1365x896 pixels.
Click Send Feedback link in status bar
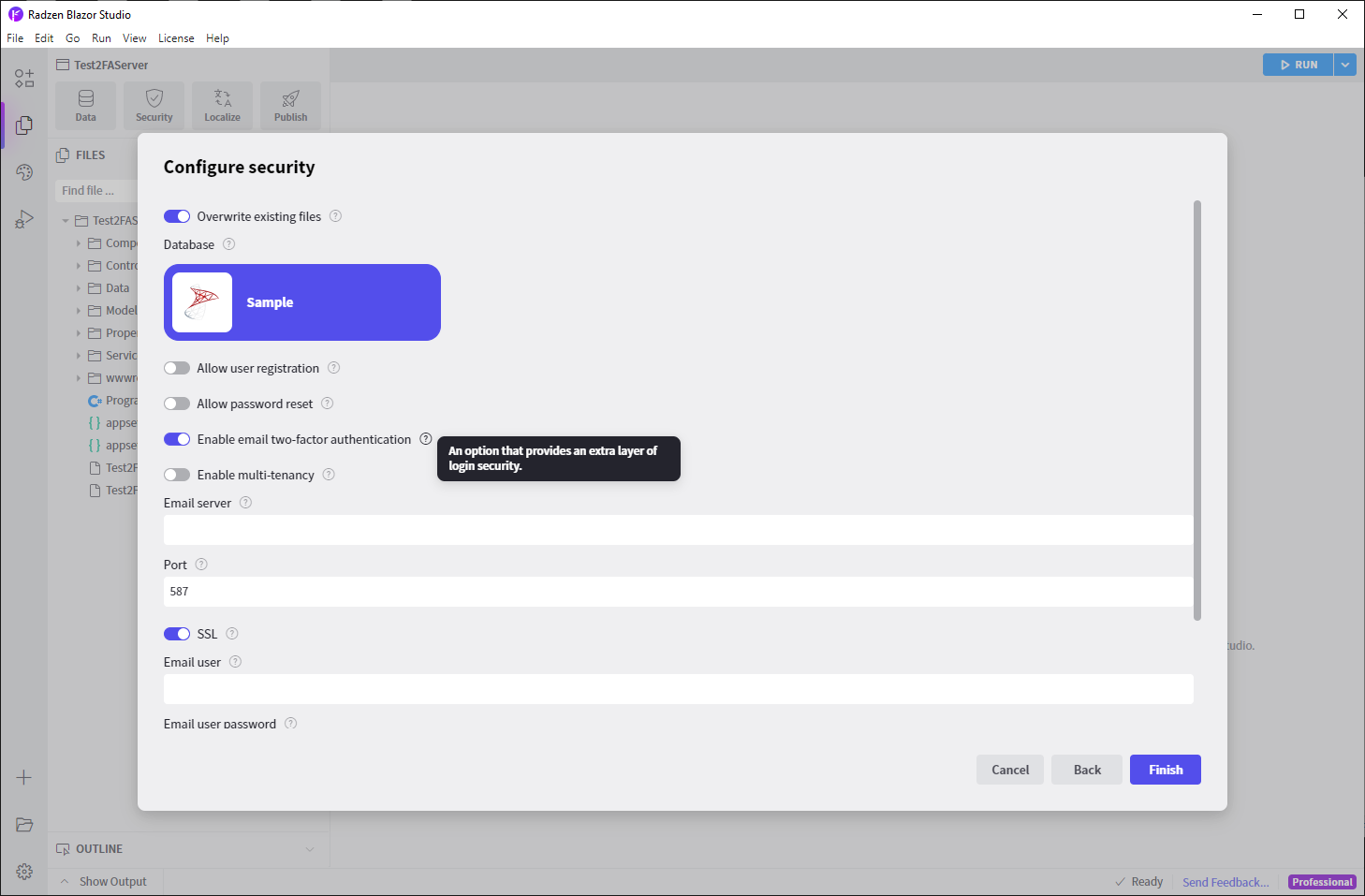(1226, 882)
